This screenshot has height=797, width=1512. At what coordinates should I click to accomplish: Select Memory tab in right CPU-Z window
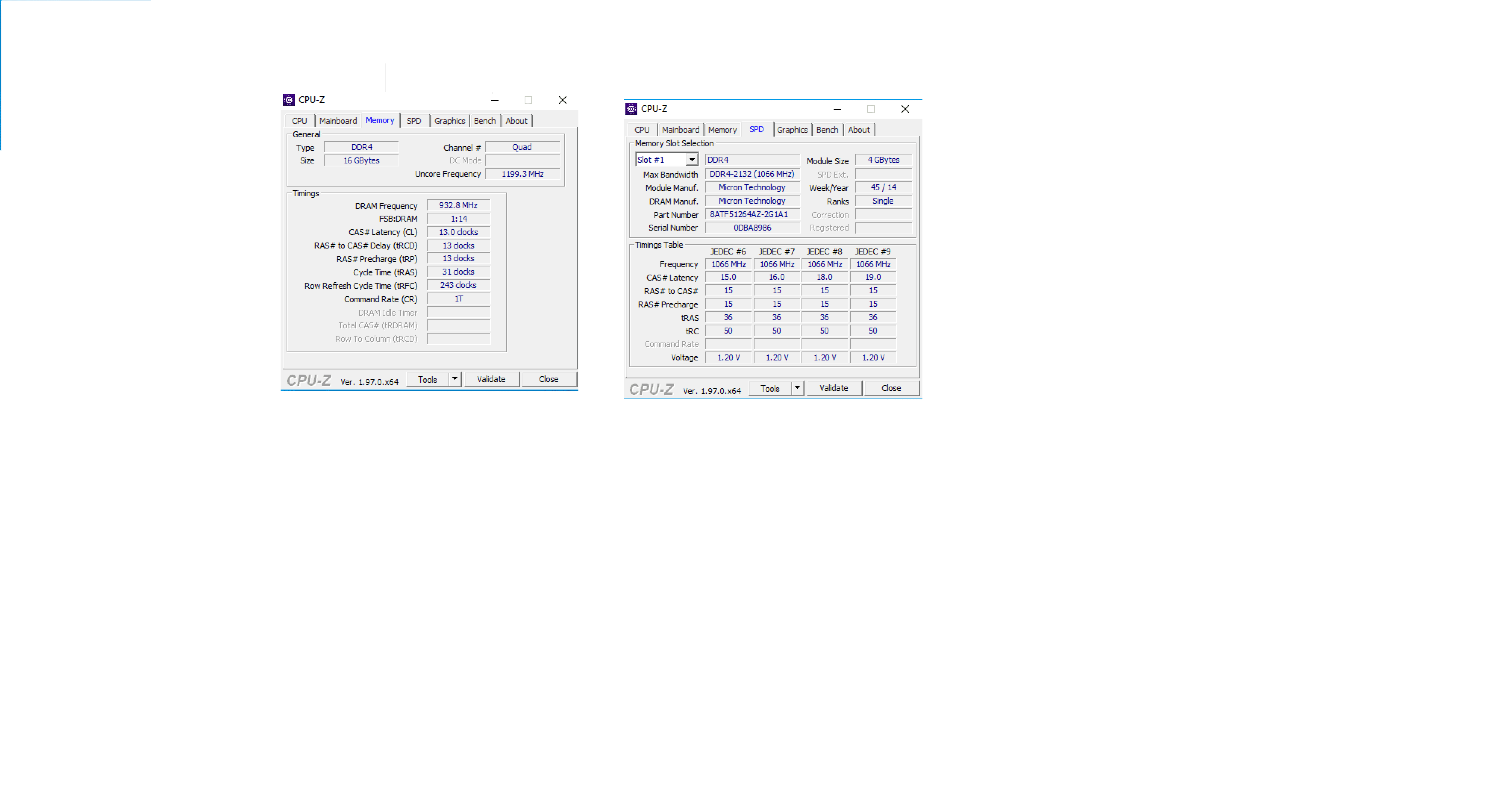click(x=722, y=130)
